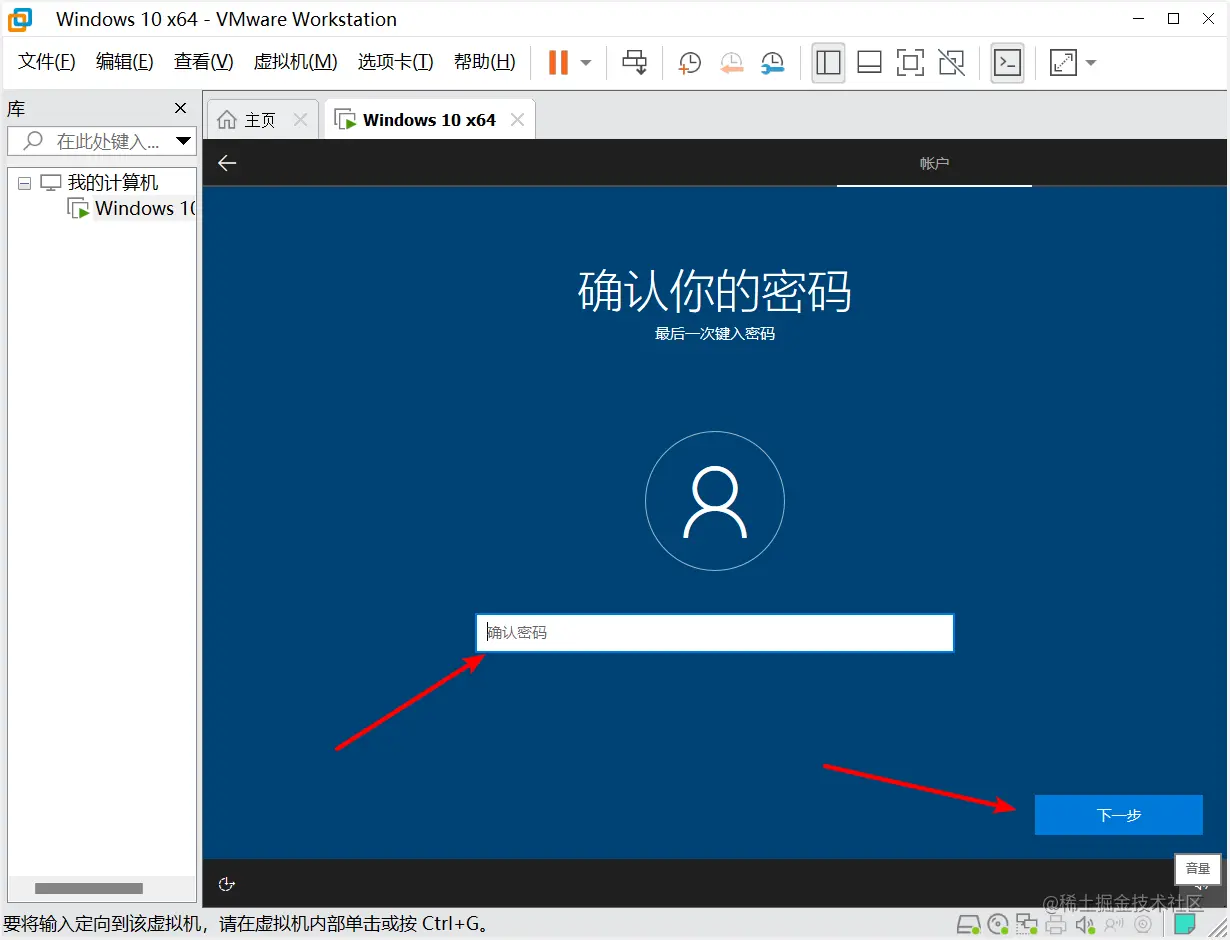
Task: Click the hard disk status bar icon
Action: point(968,925)
